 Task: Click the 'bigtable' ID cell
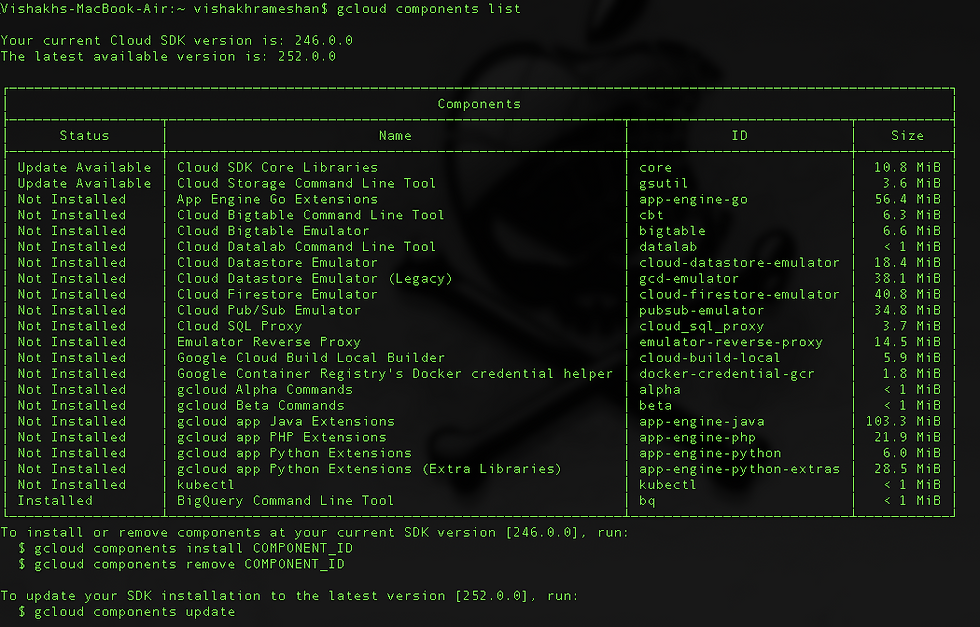point(672,231)
